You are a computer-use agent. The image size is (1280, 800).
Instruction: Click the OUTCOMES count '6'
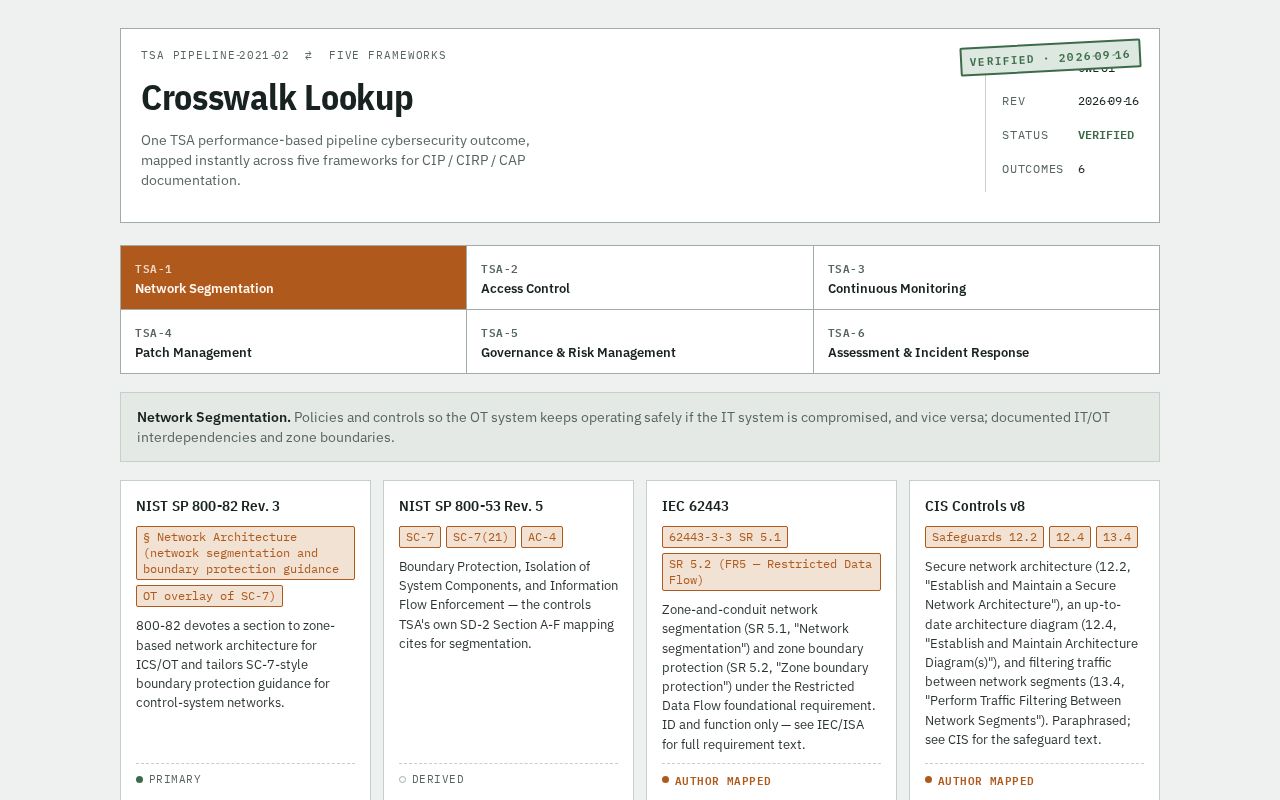[1081, 169]
